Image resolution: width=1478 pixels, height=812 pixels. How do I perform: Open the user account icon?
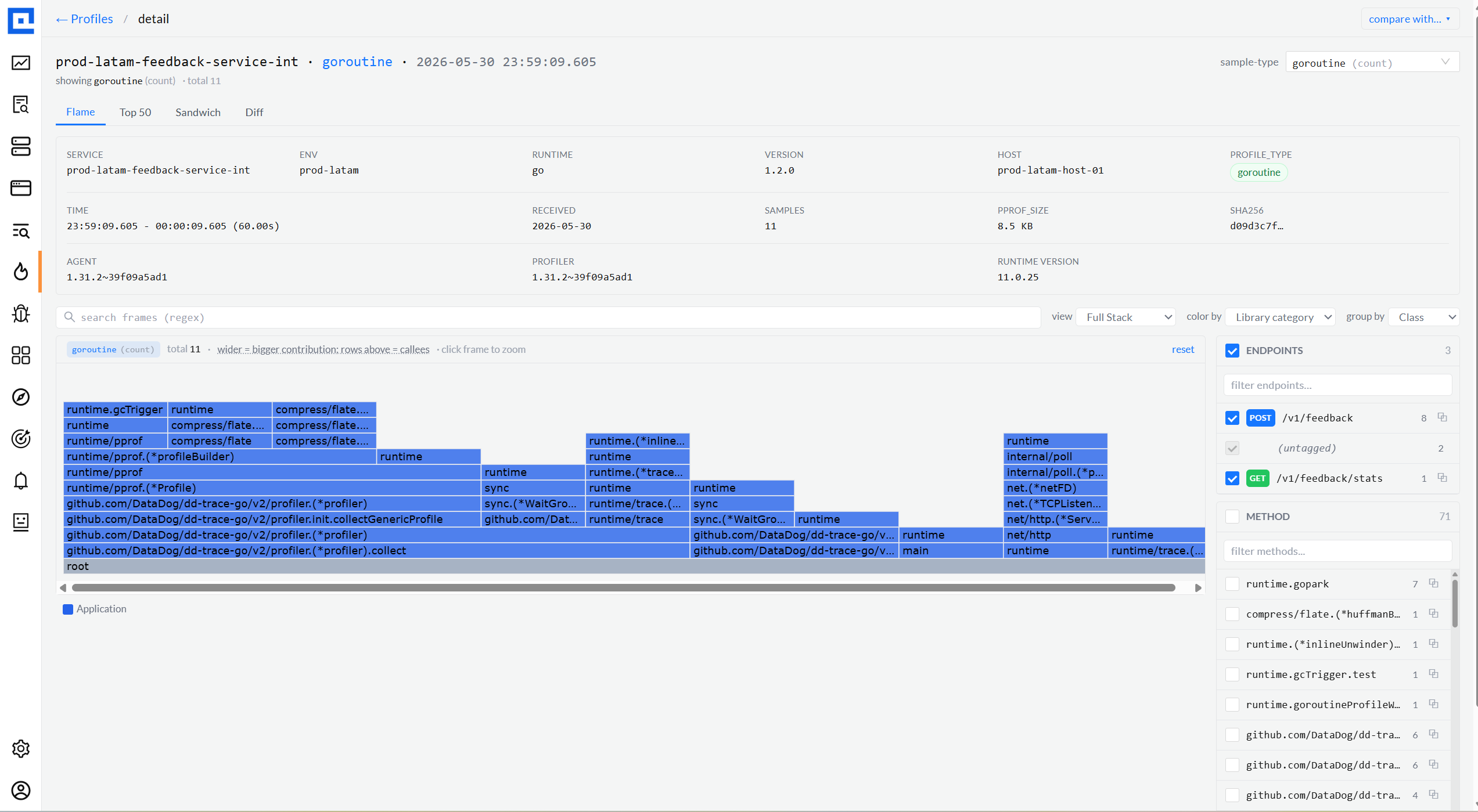click(21, 791)
